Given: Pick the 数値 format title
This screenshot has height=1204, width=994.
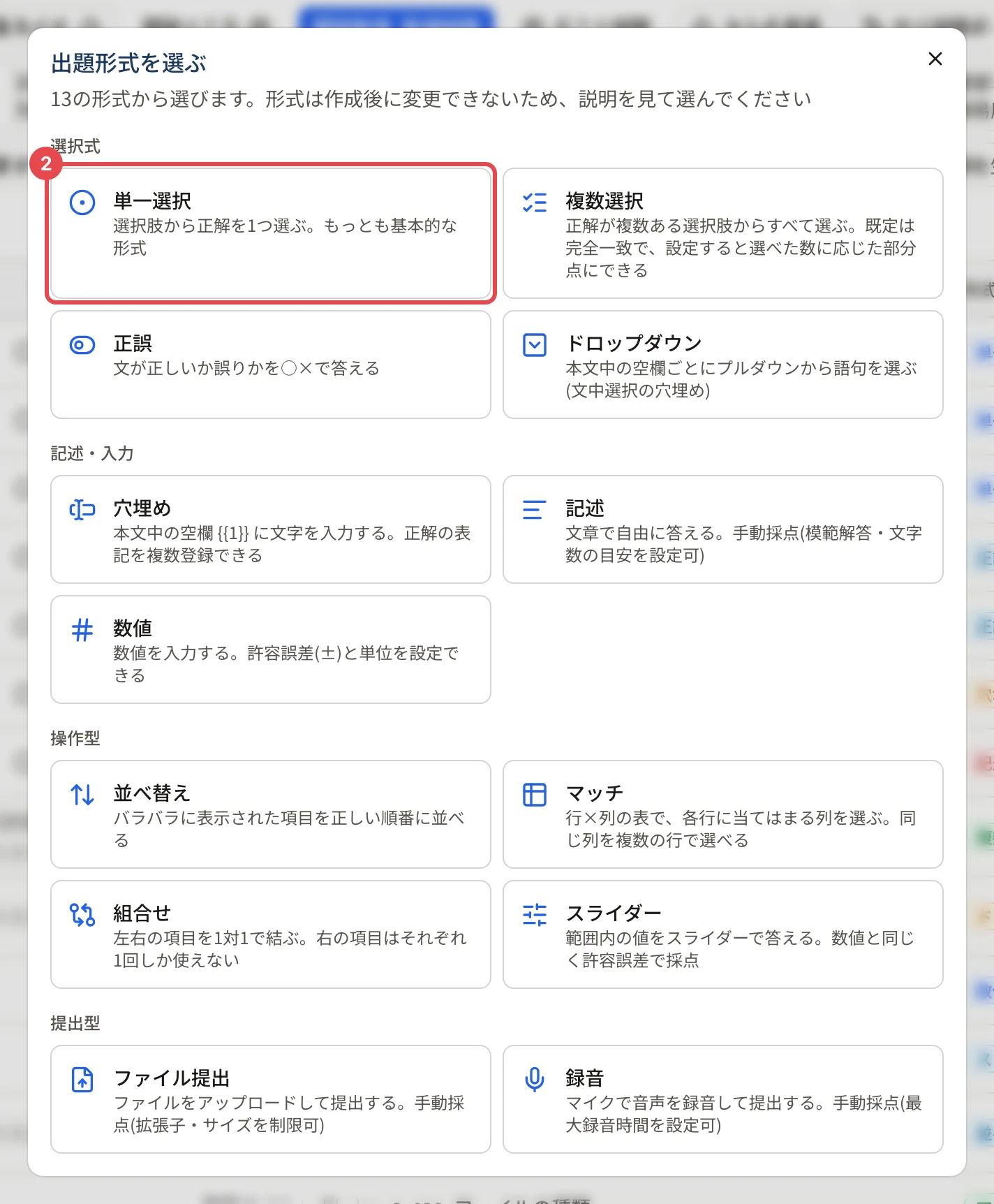Looking at the screenshot, I should (133, 629).
